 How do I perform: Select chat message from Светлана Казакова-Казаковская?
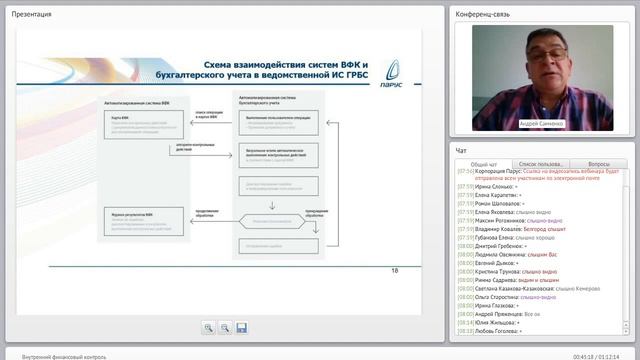pyautogui.click(x=529, y=289)
